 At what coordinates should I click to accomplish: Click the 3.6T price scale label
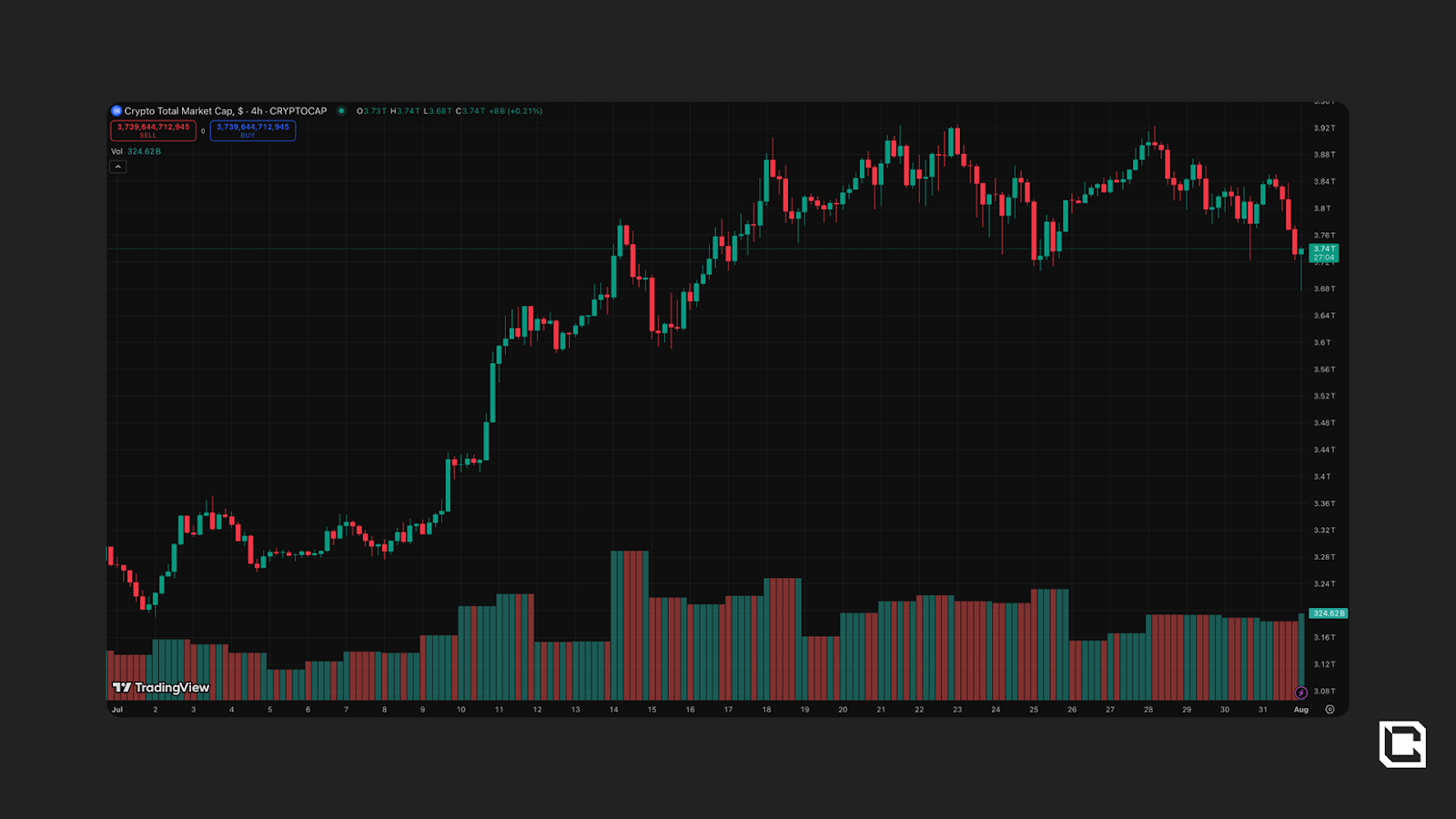(1322, 343)
